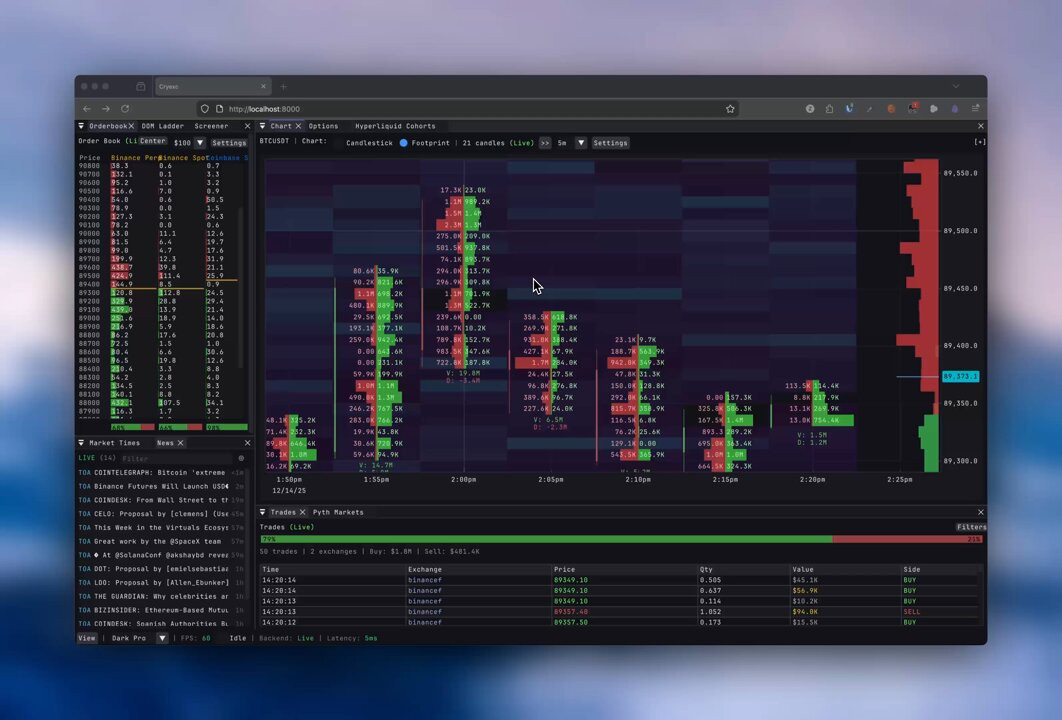
Task: Click the Exchange column header in trades
Action: click(x=425, y=570)
